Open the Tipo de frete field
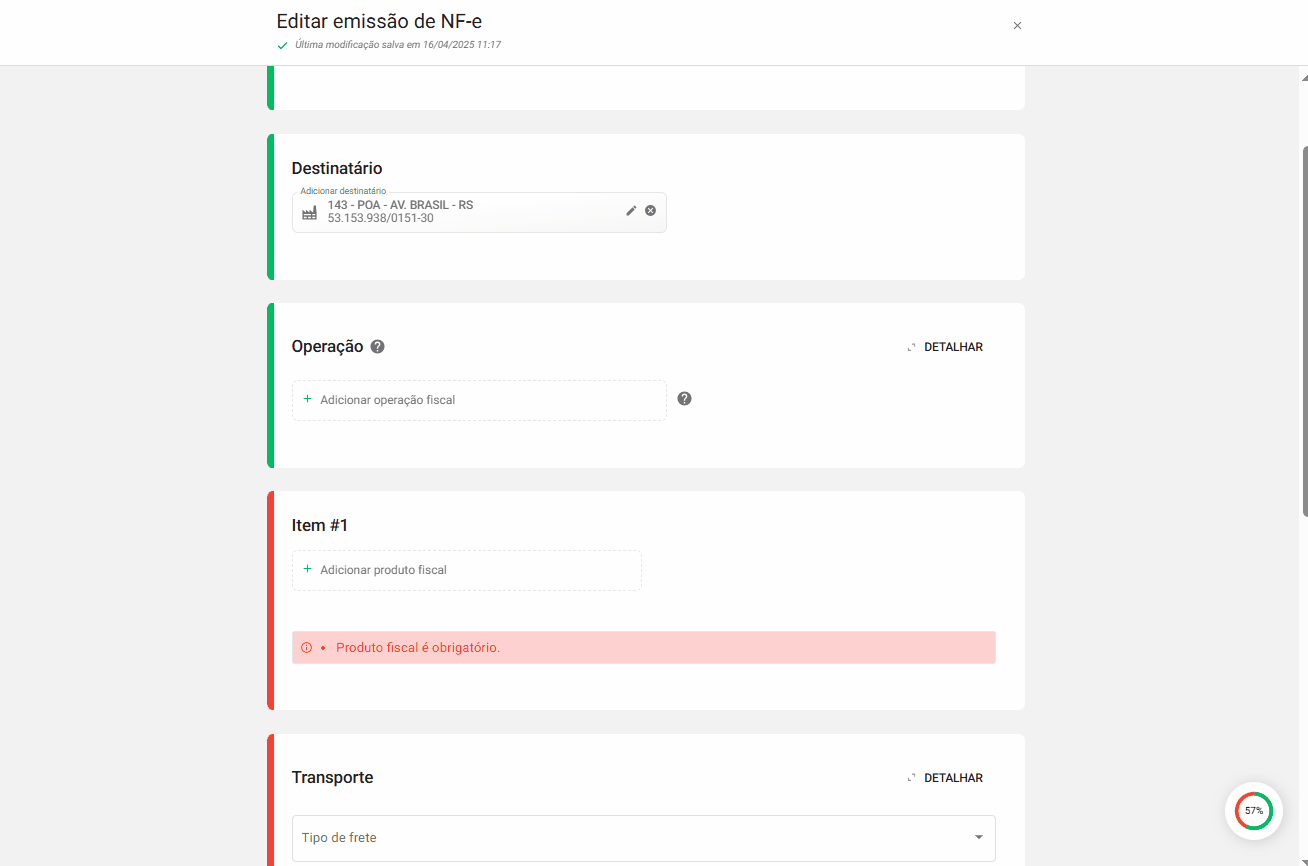The width and height of the screenshot is (1308, 866). (630, 837)
